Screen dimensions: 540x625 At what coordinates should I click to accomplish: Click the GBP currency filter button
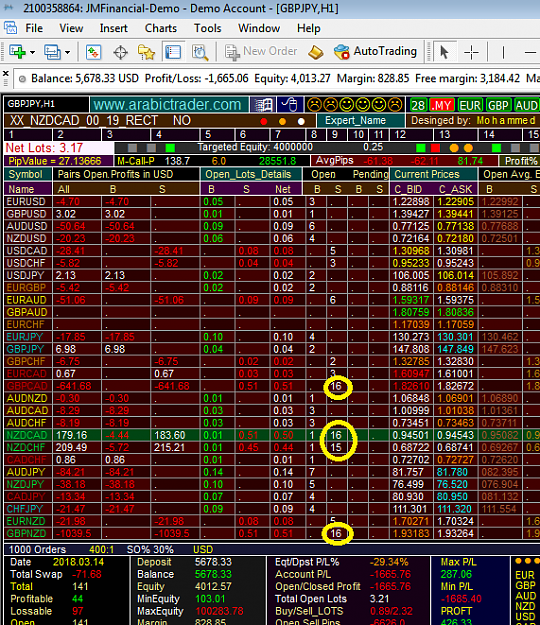click(x=498, y=105)
